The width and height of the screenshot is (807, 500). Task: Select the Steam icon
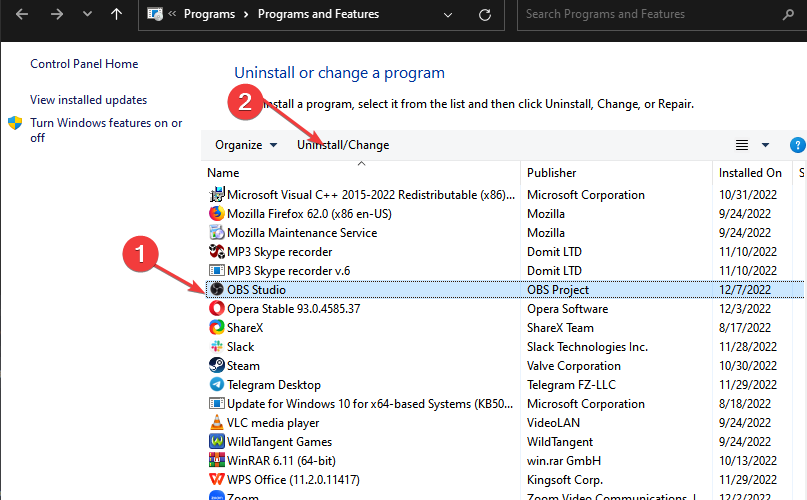pos(217,366)
